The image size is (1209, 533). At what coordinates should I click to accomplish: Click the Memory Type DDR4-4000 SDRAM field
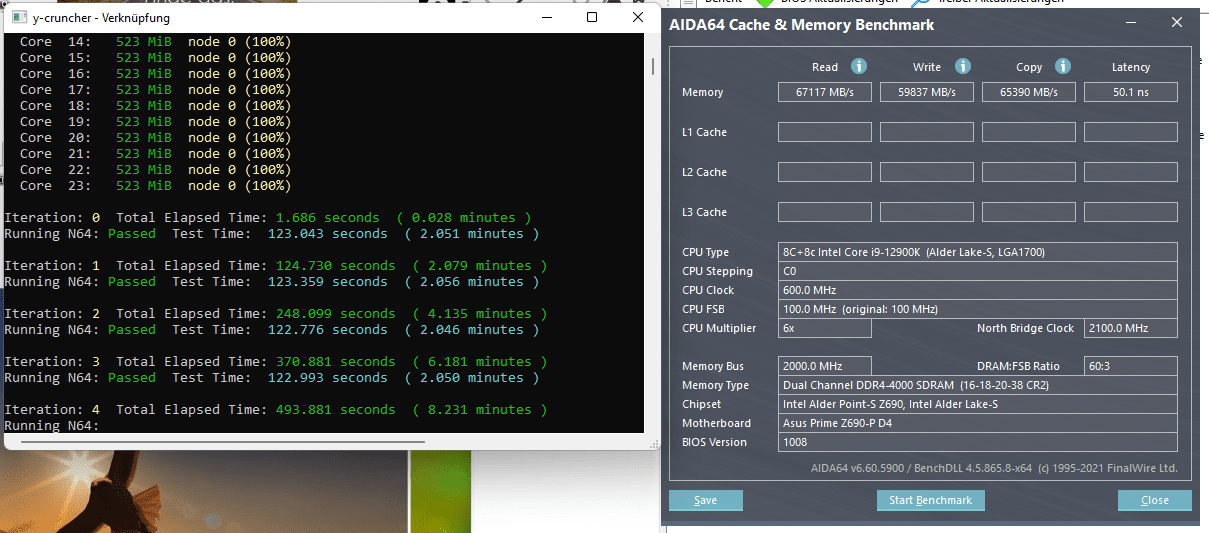click(x=978, y=385)
